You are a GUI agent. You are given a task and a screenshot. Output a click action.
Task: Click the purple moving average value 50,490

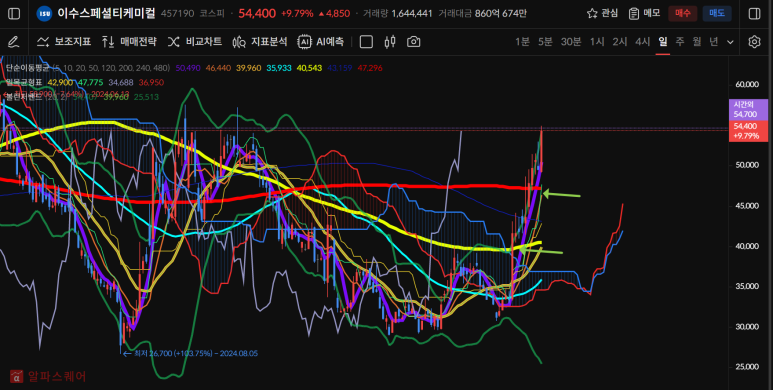188,68
